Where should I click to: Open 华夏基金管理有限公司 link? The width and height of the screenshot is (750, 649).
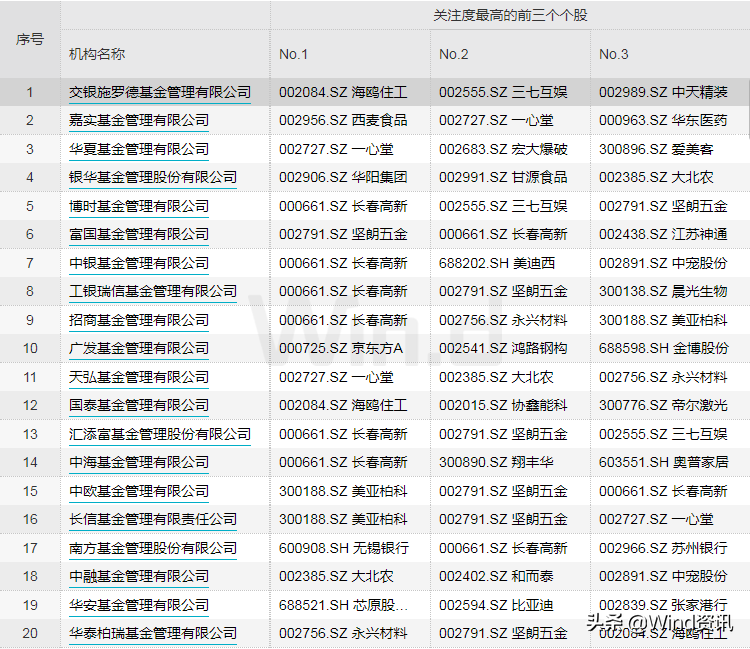coord(139,149)
